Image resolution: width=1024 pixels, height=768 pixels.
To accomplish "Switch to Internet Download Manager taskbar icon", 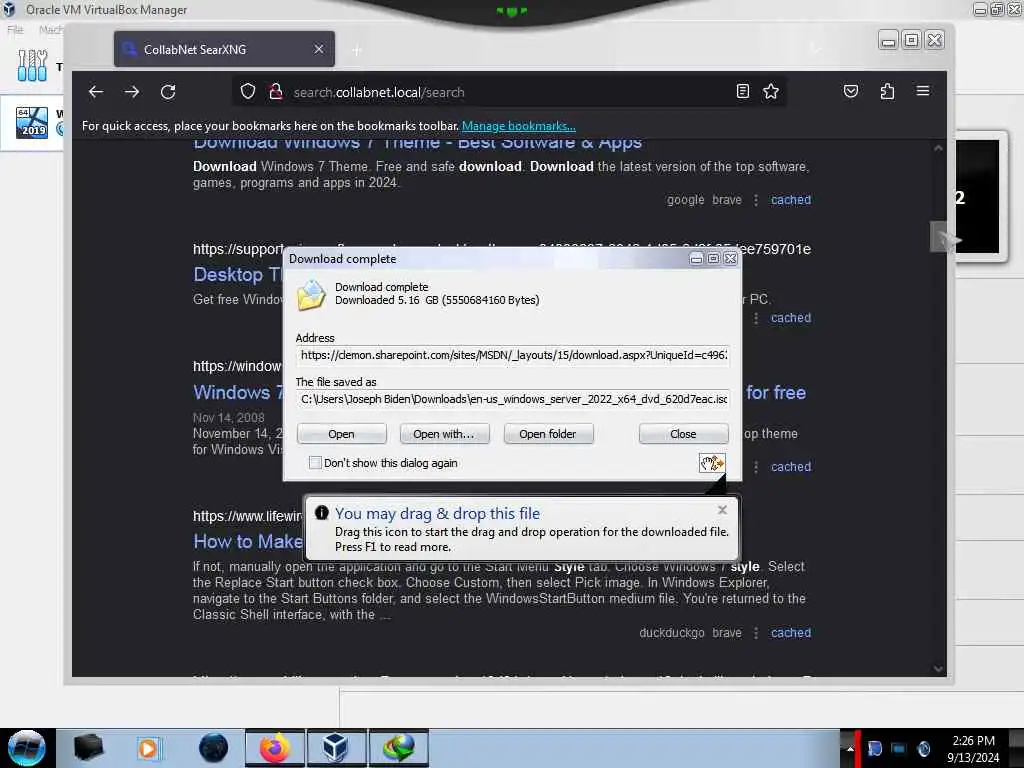I will [398, 748].
